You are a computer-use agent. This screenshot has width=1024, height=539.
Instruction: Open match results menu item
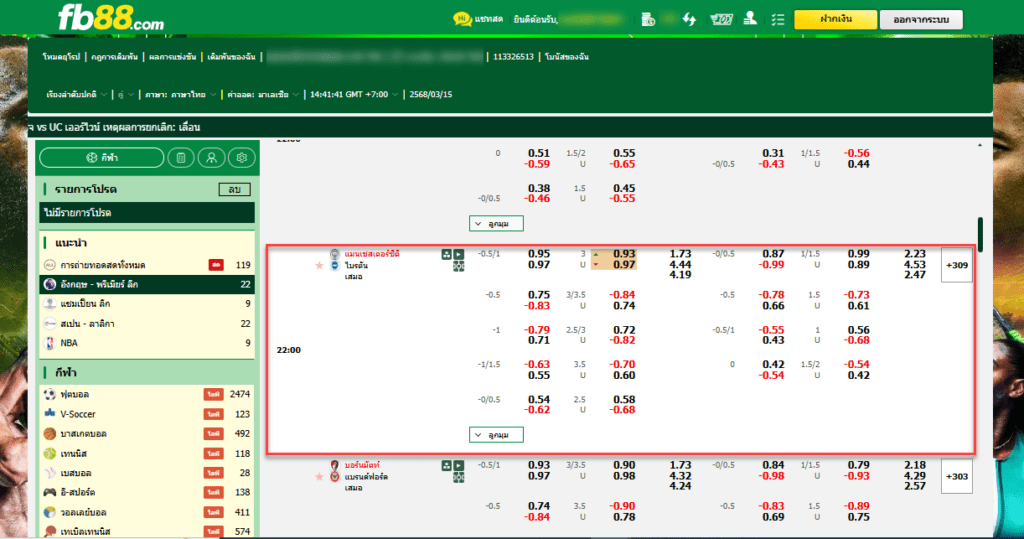[172, 57]
